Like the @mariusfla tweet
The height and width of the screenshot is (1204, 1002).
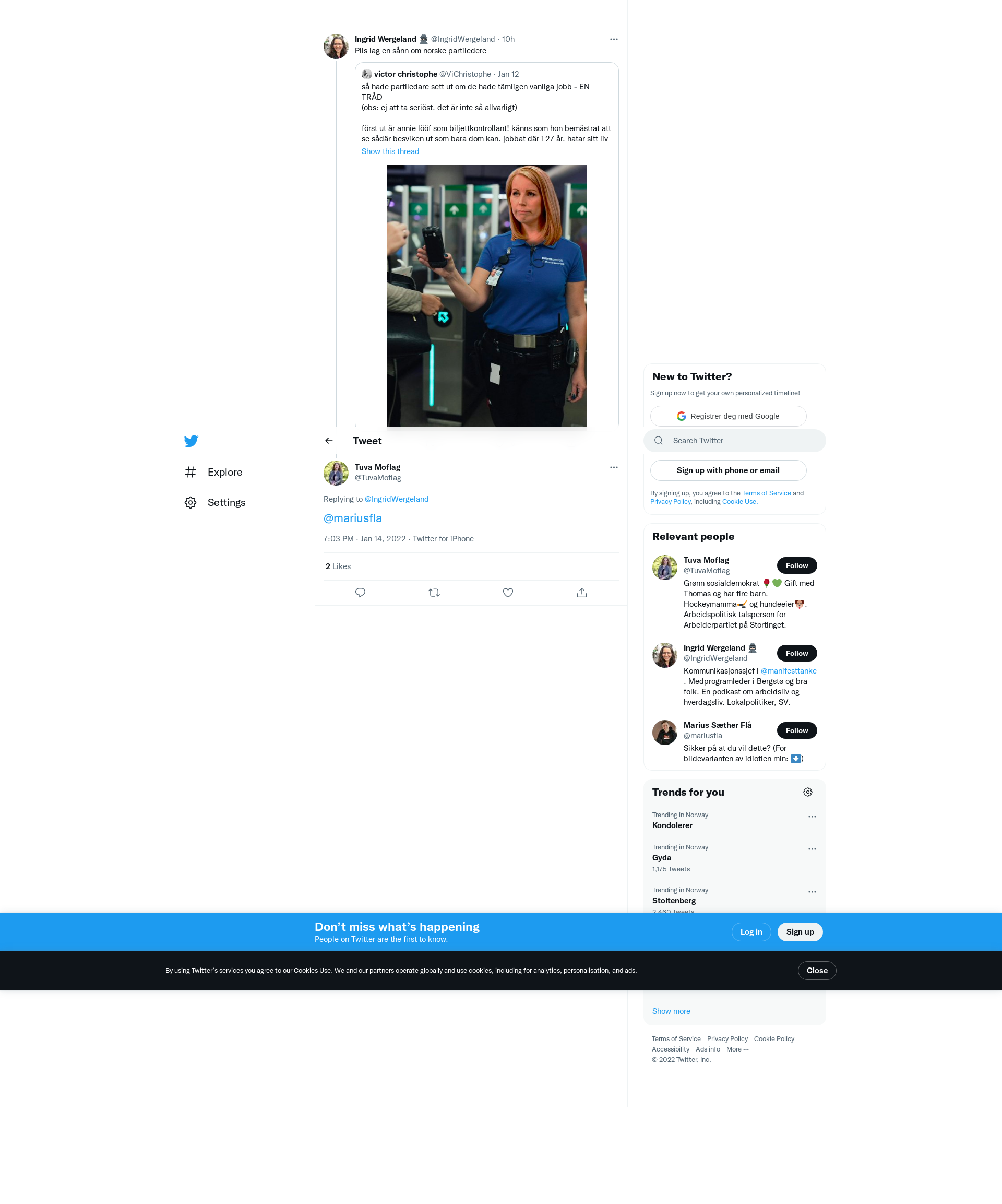tap(508, 593)
